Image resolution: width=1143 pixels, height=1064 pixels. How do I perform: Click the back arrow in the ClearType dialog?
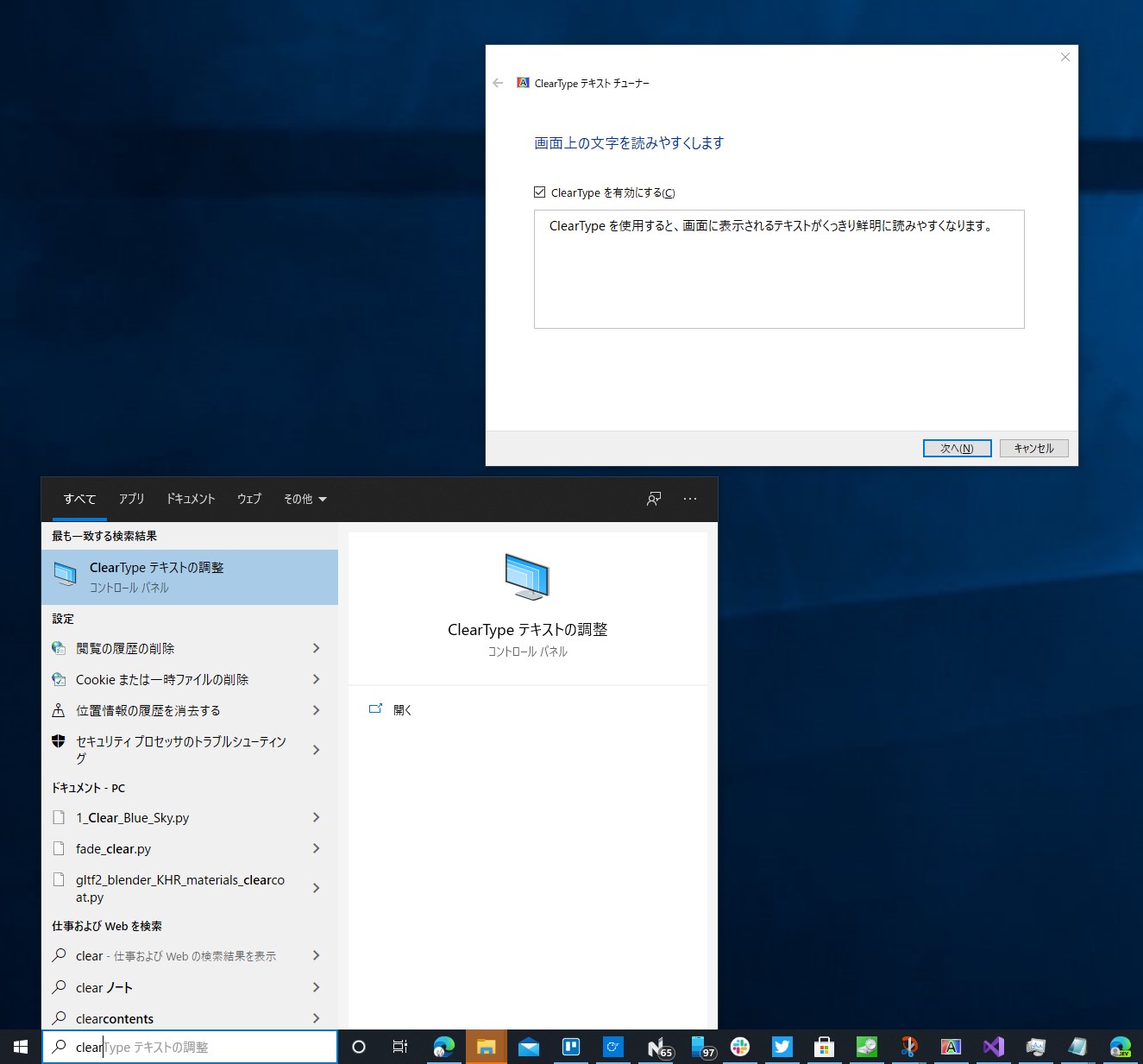tap(498, 83)
